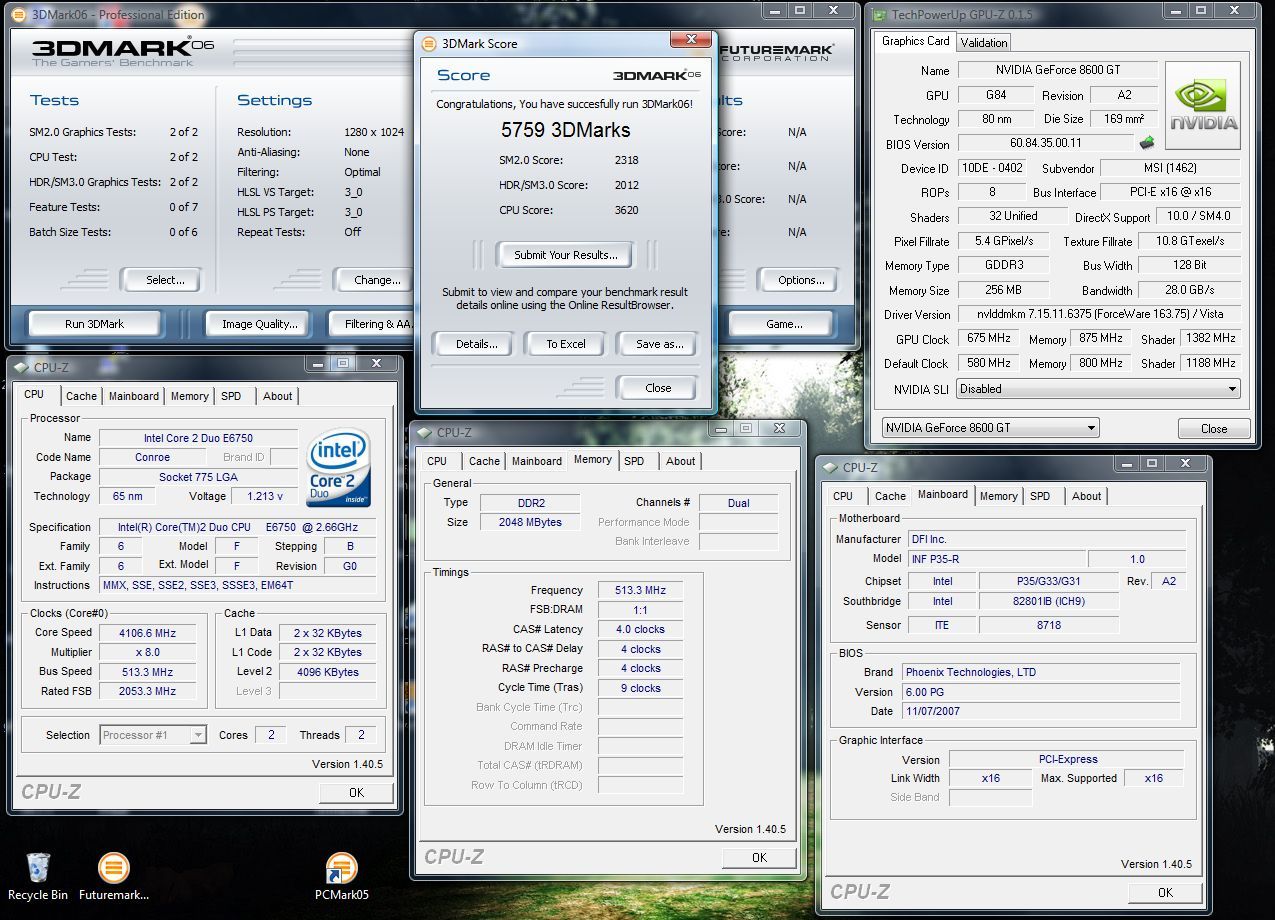Click the Southbridge 82801IB (ICH9) field

(x=1049, y=601)
